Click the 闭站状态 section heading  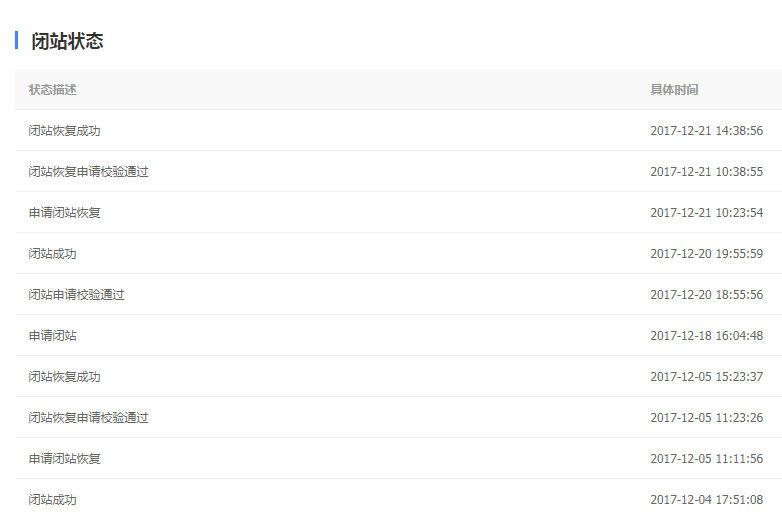pyautogui.click(x=67, y=41)
